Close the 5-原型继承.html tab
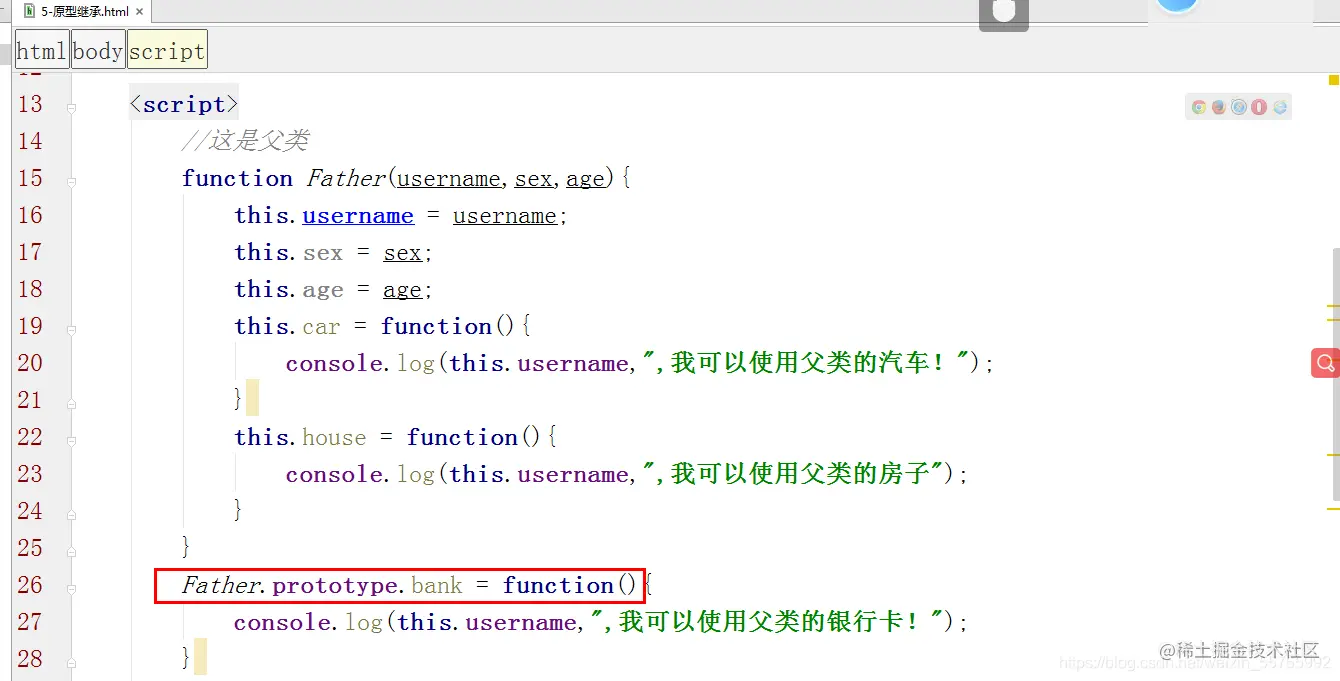Screen dimensions: 1340x681 pos(140,12)
